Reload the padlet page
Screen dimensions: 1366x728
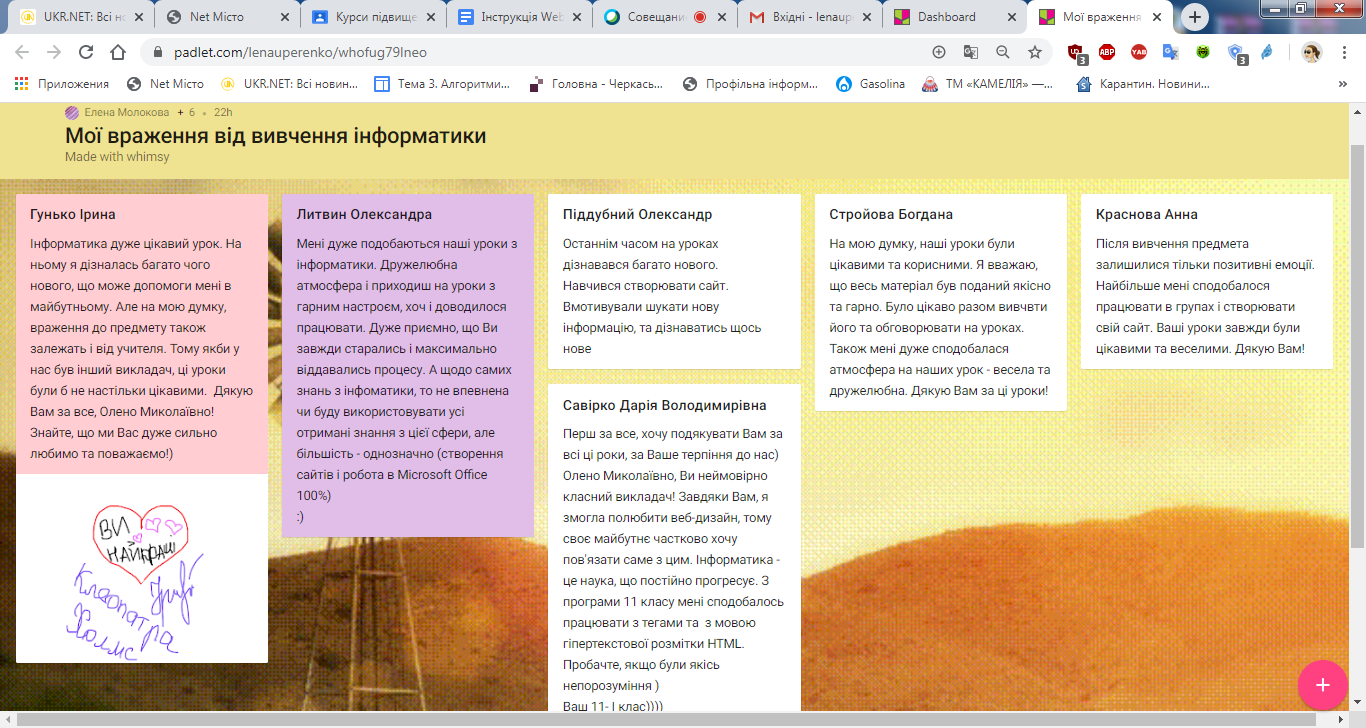coord(86,52)
